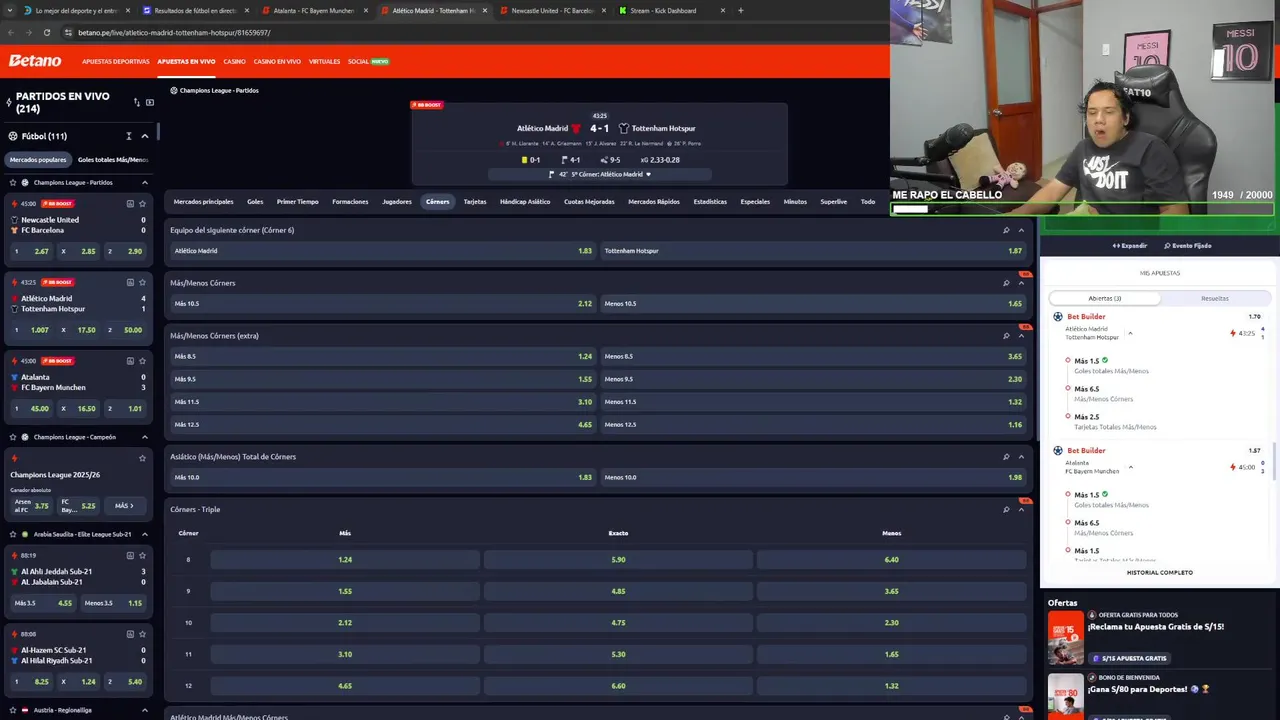Open Apuestas Deportivas in top navigation
Image resolution: width=1280 pixels, height=720 pixels.
116,61
